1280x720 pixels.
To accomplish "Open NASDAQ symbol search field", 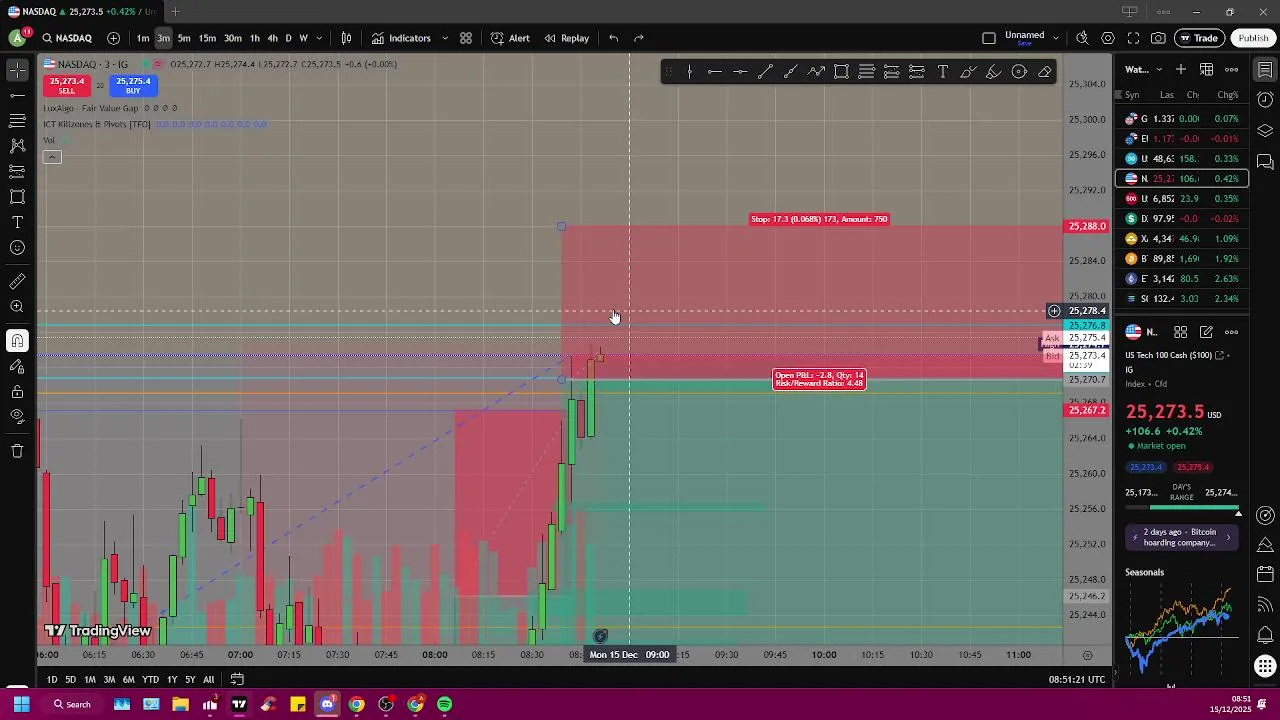I will pyautogui.click(x=67, y=38).
